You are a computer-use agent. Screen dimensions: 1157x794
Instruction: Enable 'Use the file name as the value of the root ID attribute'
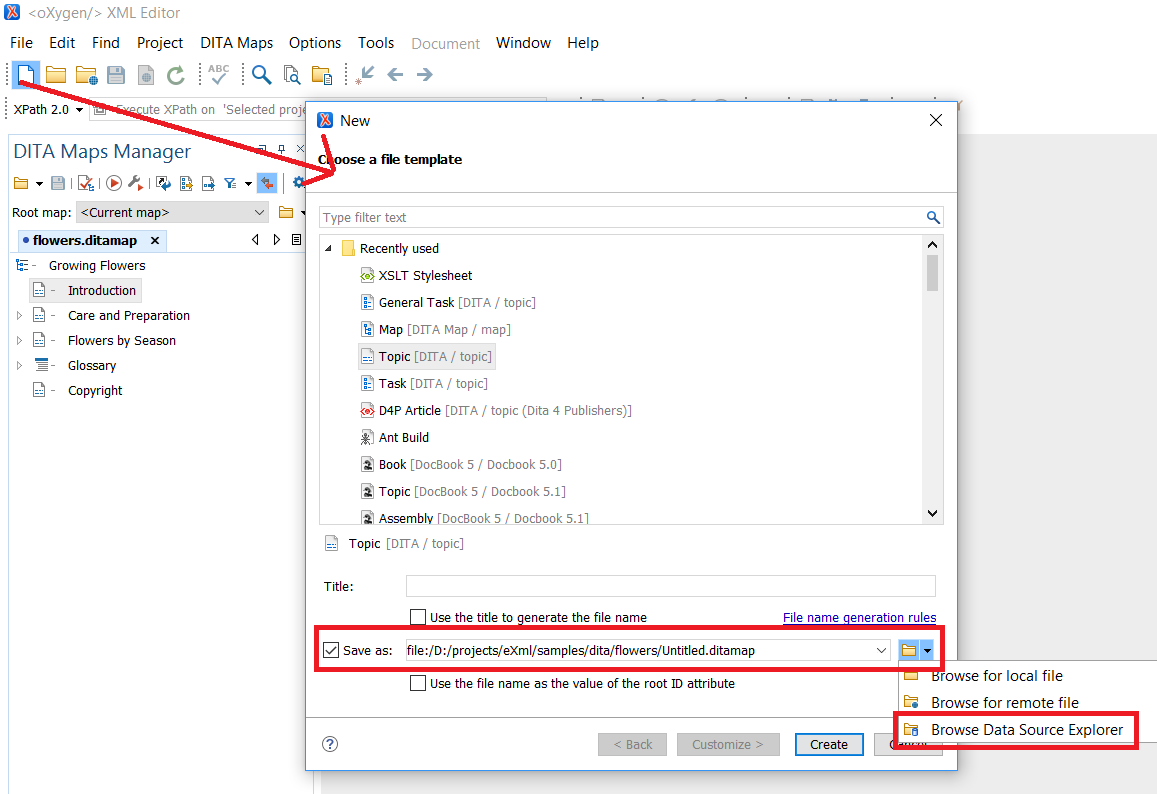coord(418,683)
